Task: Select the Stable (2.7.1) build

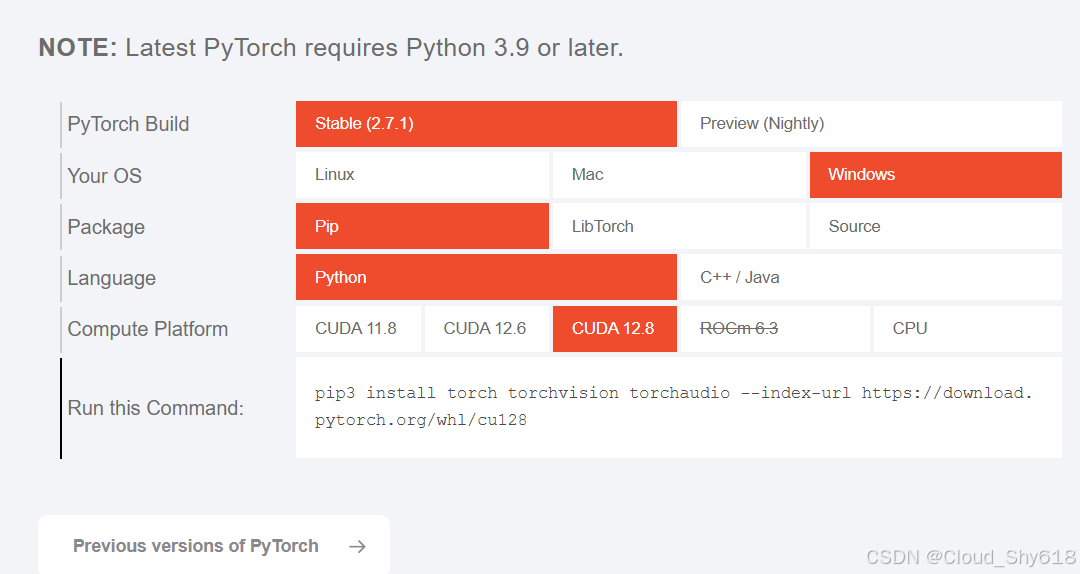Action: (x=486, y=124)
